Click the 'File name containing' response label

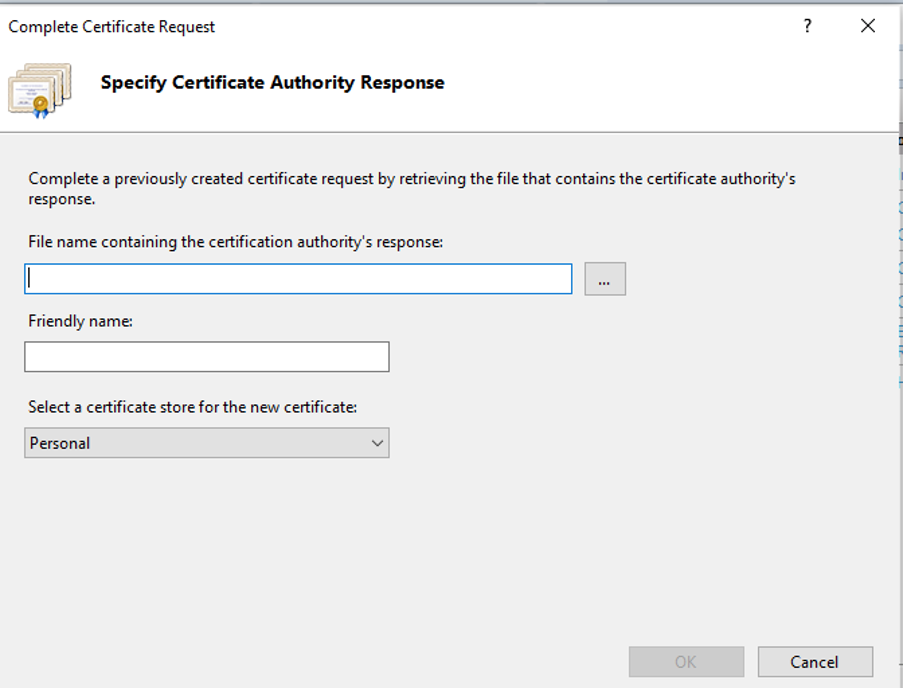coord(235,242)
